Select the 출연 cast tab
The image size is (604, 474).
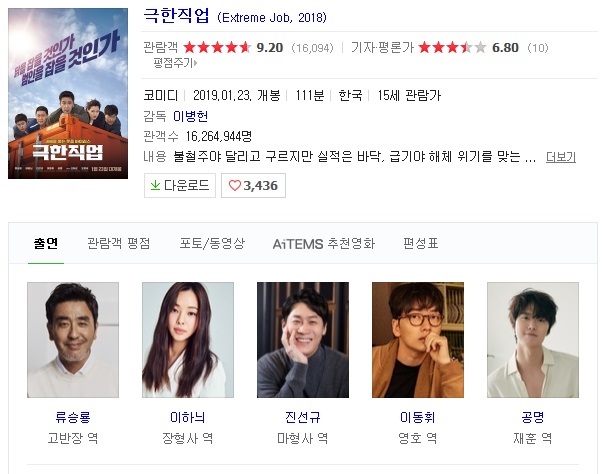pyautogui.click(x=46, y=243)
